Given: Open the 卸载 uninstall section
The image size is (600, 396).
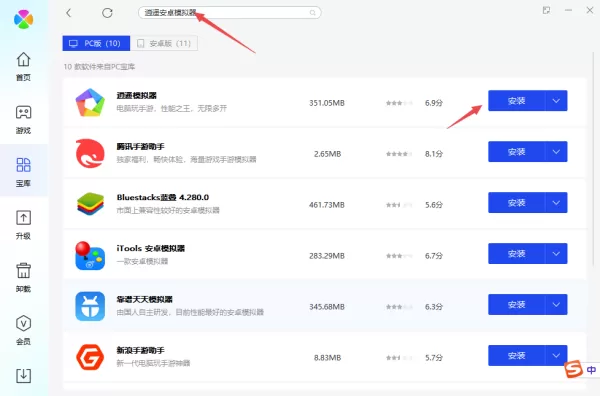Looking at the screenshot, I should click(x=23, y=277).
